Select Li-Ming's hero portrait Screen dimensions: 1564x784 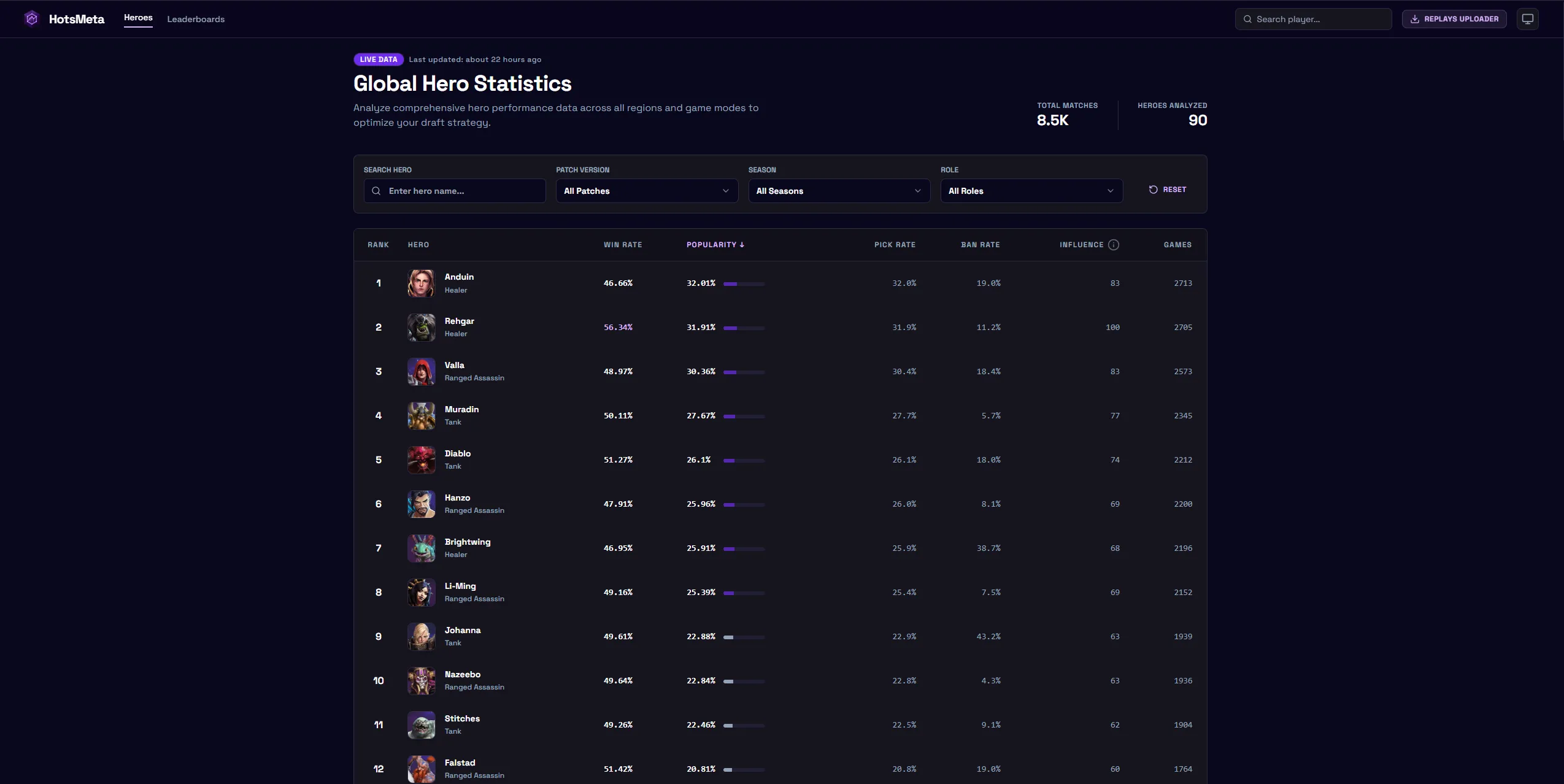click(x=422, y=593)
